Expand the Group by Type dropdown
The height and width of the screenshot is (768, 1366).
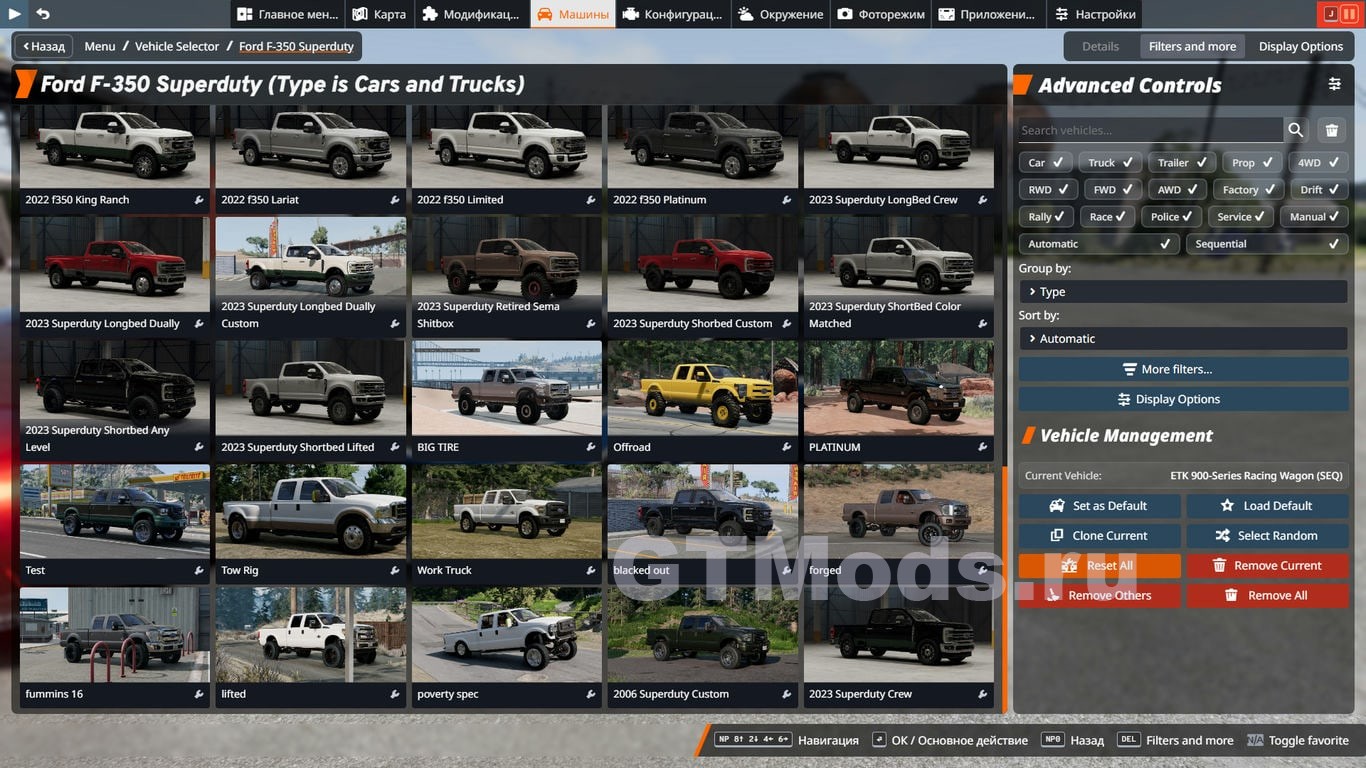click(x=1183, y=292)
